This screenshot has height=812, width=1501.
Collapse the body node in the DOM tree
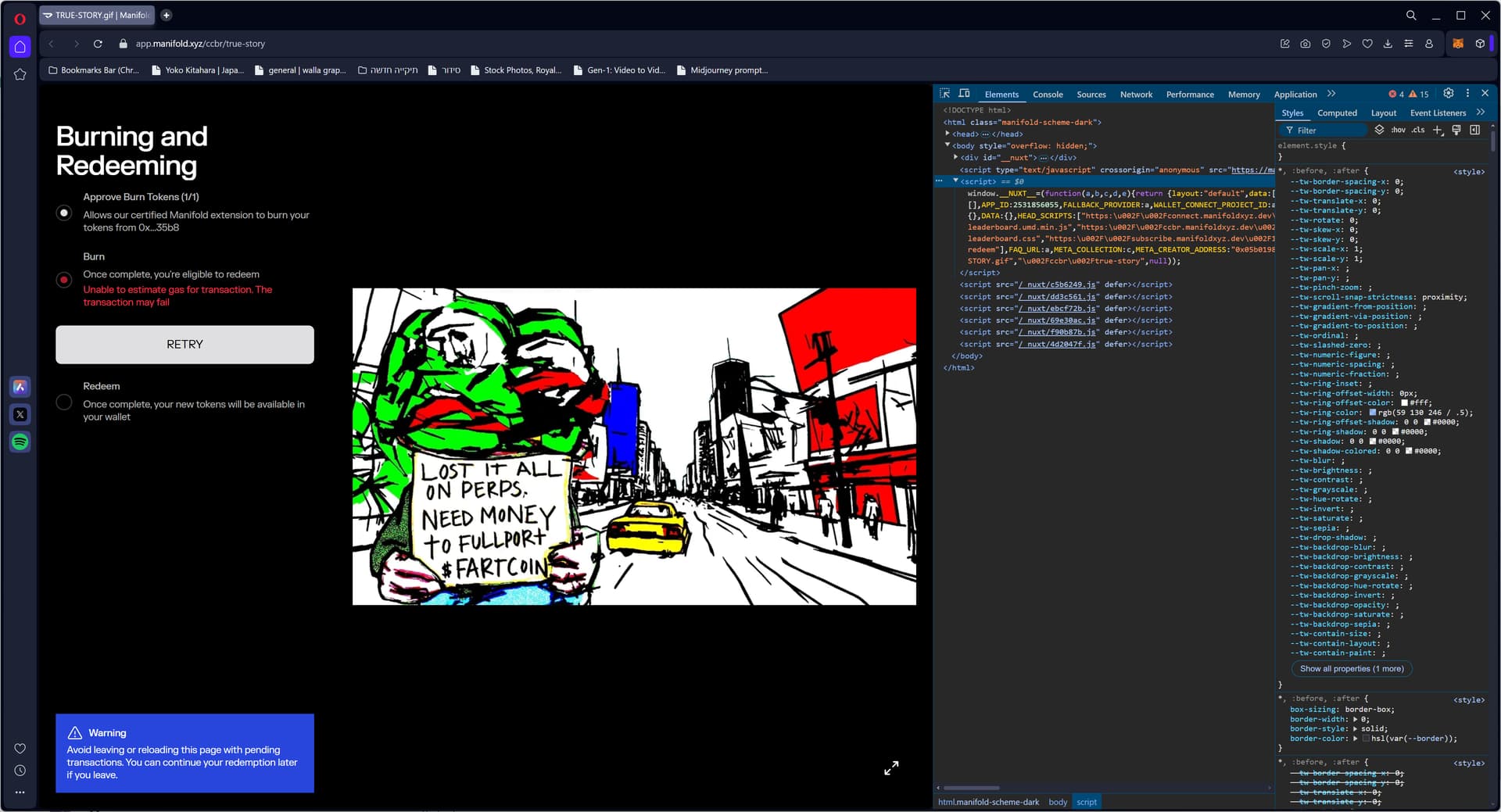click(948, 145)
